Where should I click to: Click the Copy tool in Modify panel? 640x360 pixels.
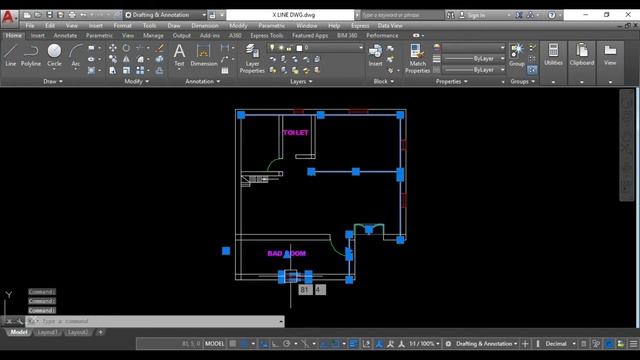(113, 59)
